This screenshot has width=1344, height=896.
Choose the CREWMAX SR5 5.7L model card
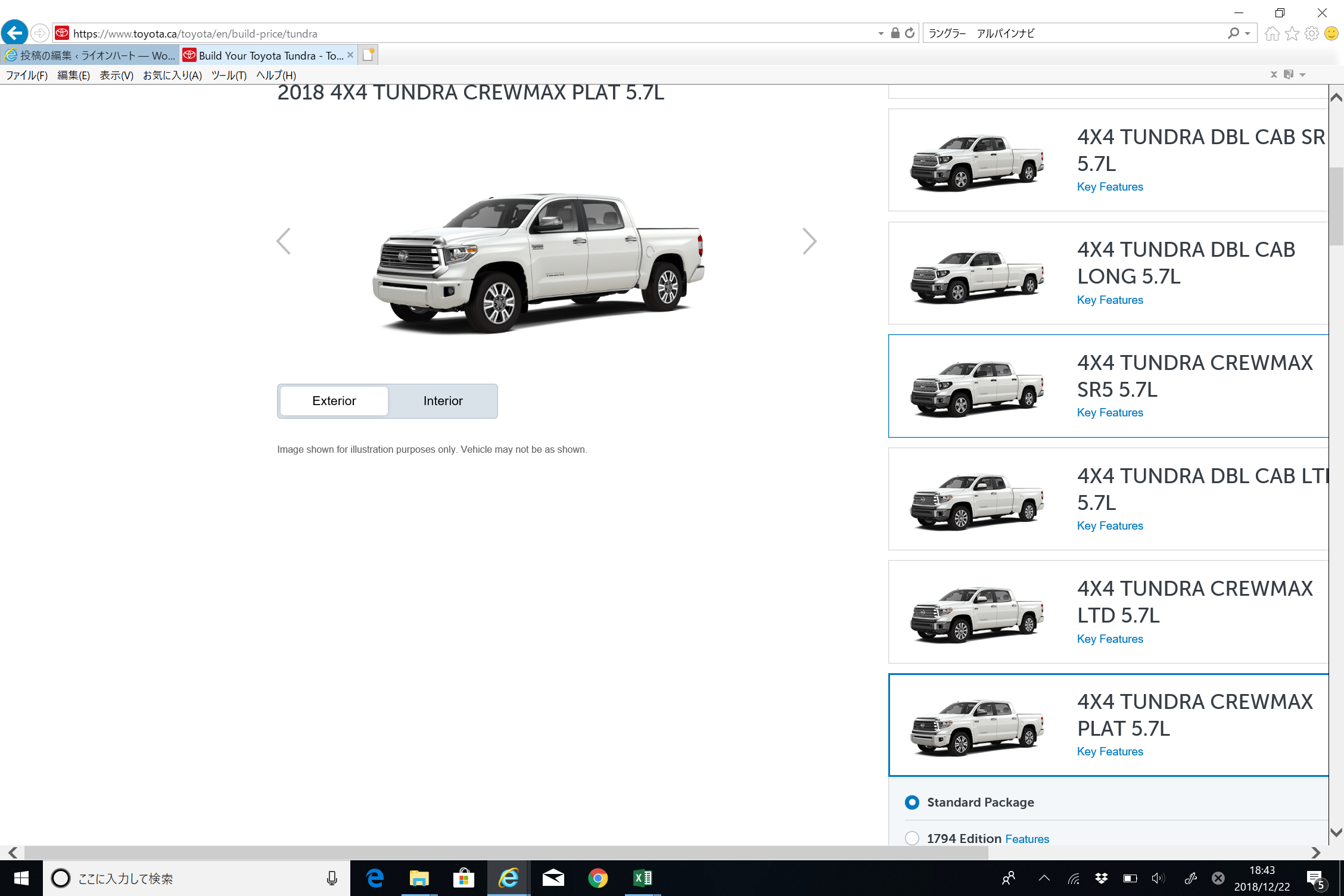click(1108, 386)
